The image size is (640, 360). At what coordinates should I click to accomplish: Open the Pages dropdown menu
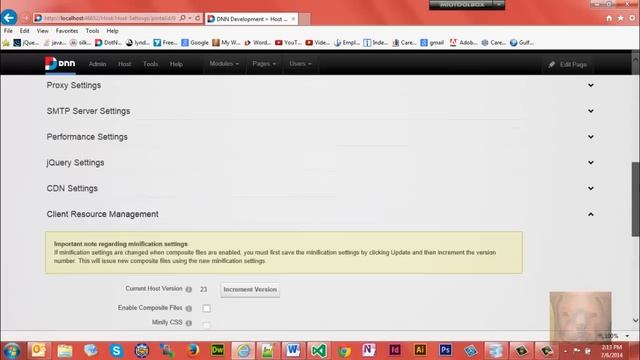point(264,64)
